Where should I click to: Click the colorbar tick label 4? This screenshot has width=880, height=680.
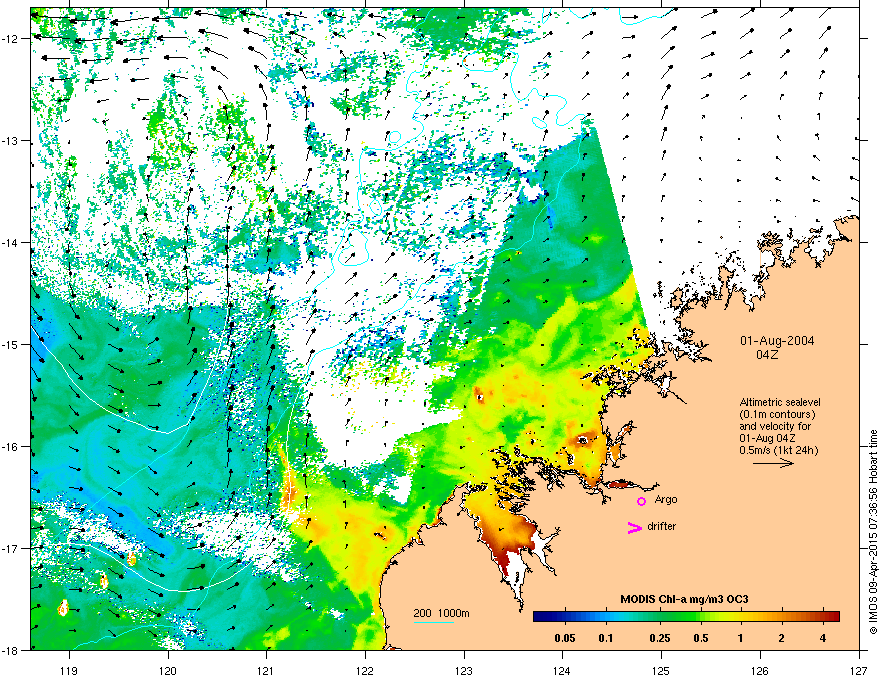coord(823,638)
